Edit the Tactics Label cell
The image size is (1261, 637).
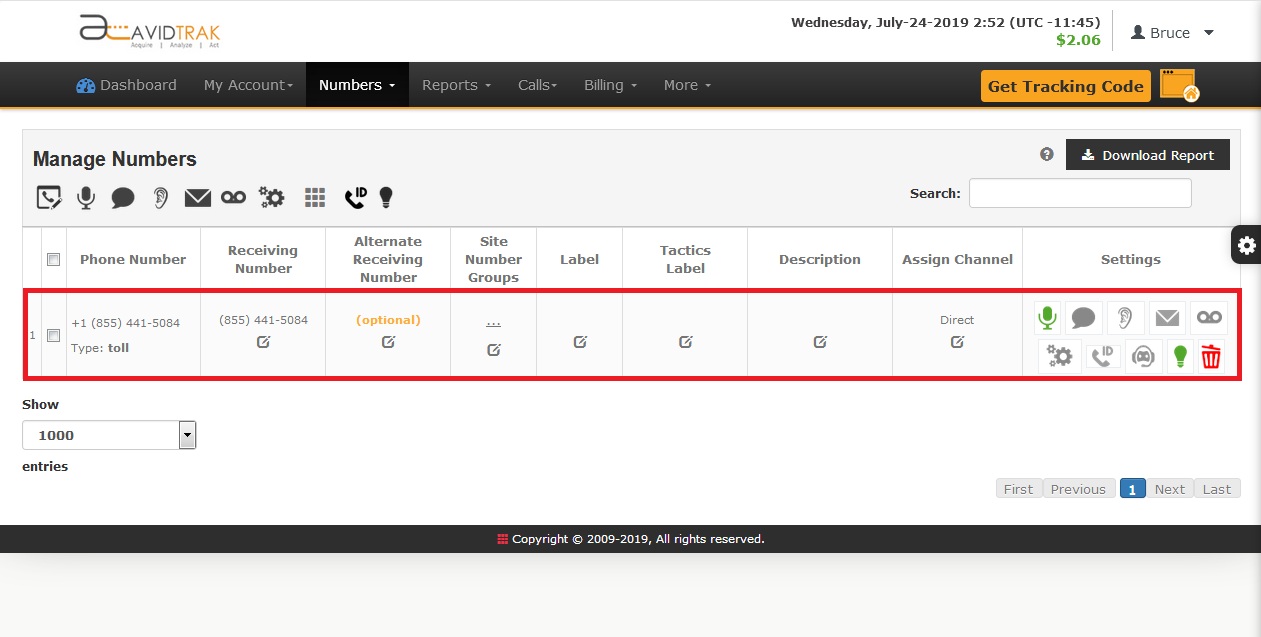685,342
